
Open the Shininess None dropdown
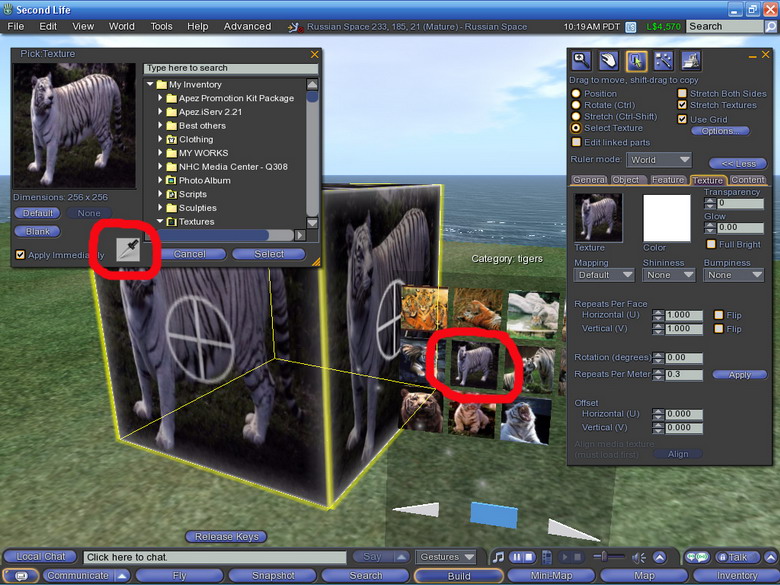click(669, 275)
